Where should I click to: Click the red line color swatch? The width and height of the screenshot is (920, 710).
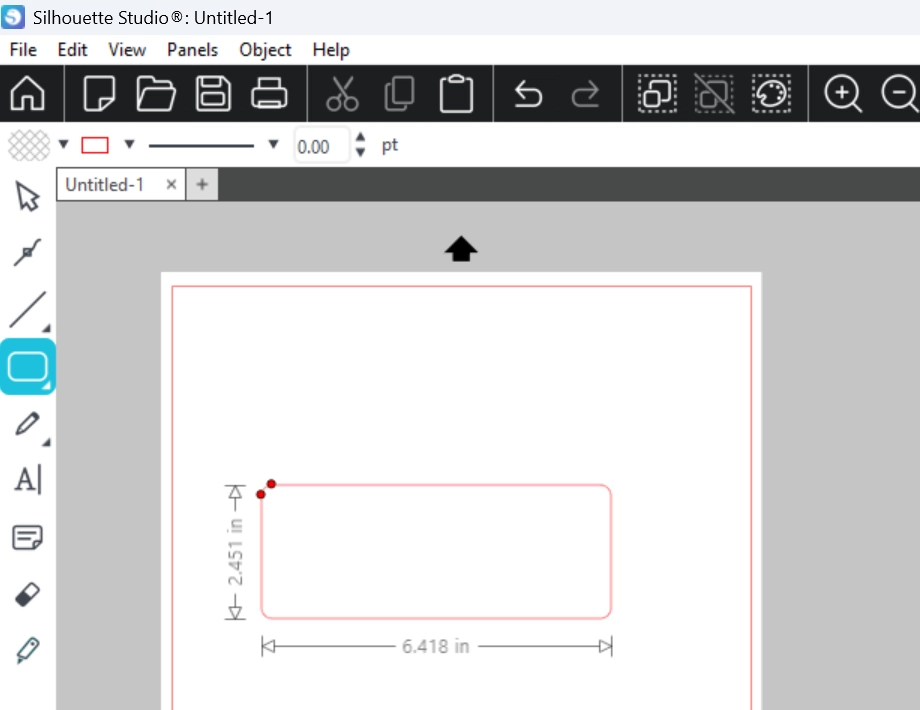(x=95, y=145)
